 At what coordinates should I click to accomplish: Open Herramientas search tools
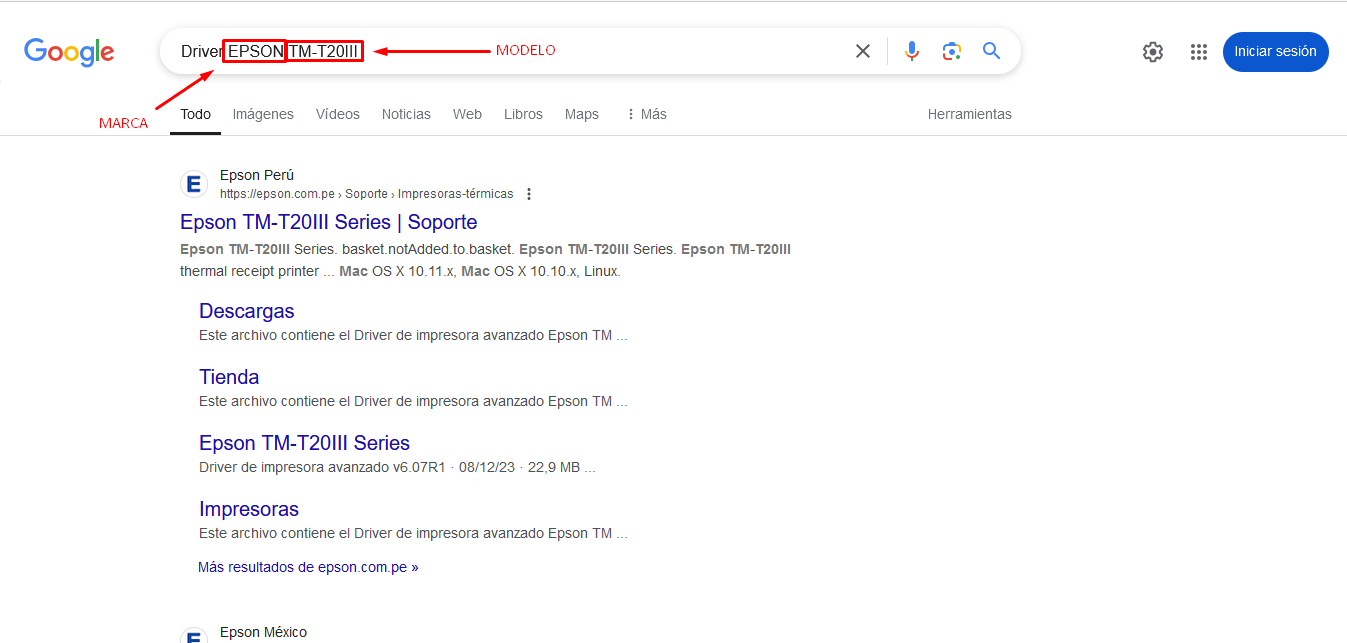(970, 114)
